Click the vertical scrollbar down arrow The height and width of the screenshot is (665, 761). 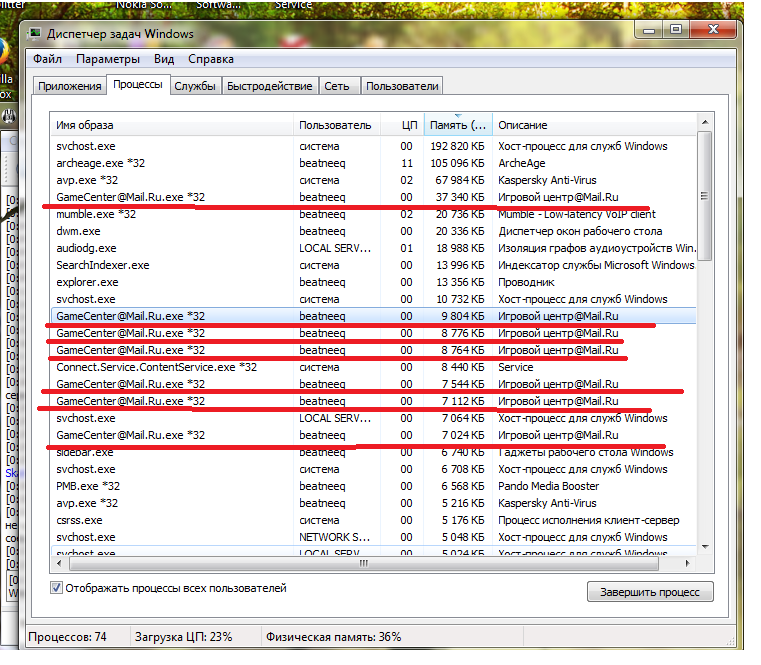click(x=705, y=547)
